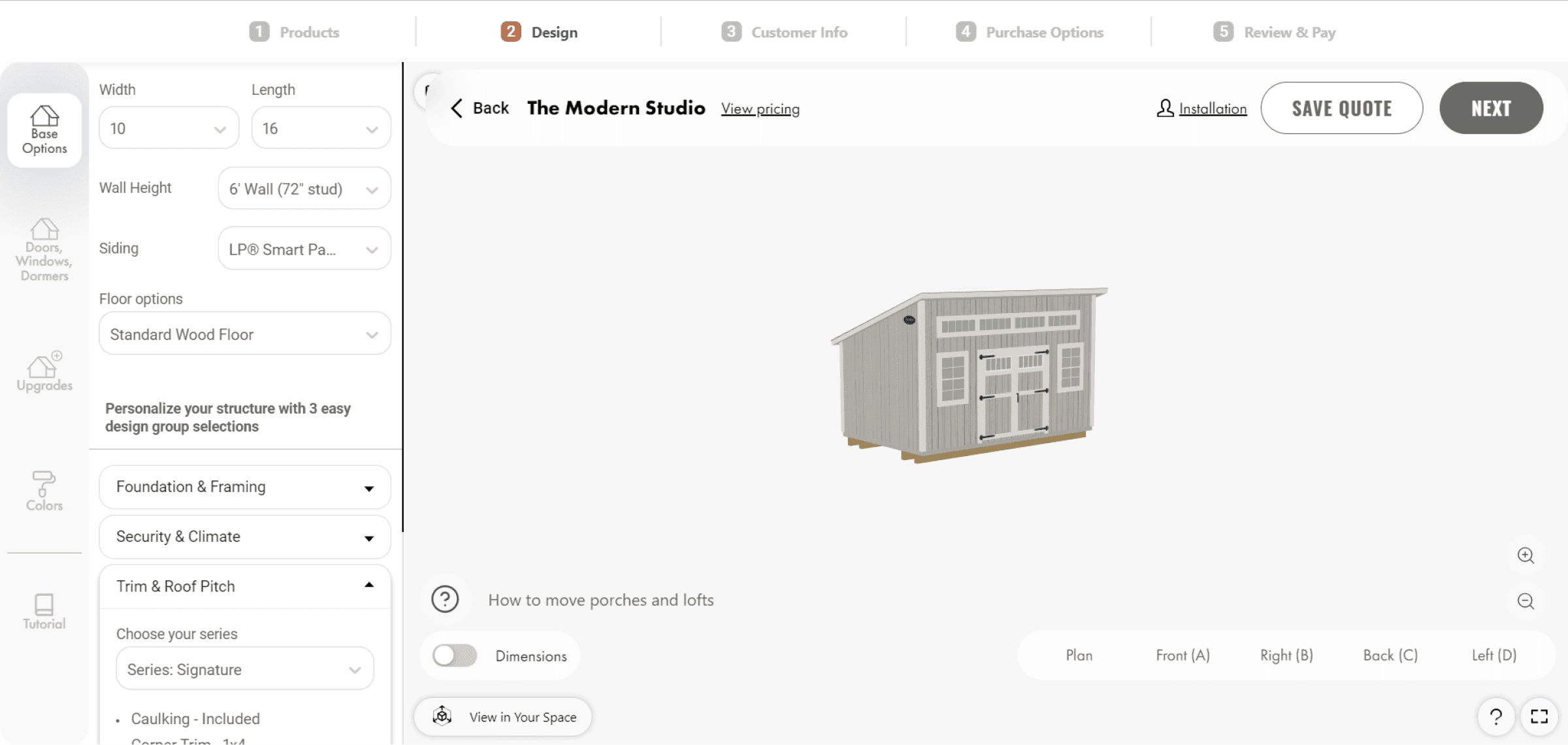The width and height of the screenshot is (1568, 745).
Task: Open the Wall Height dropdown
Action: [301, 189]
